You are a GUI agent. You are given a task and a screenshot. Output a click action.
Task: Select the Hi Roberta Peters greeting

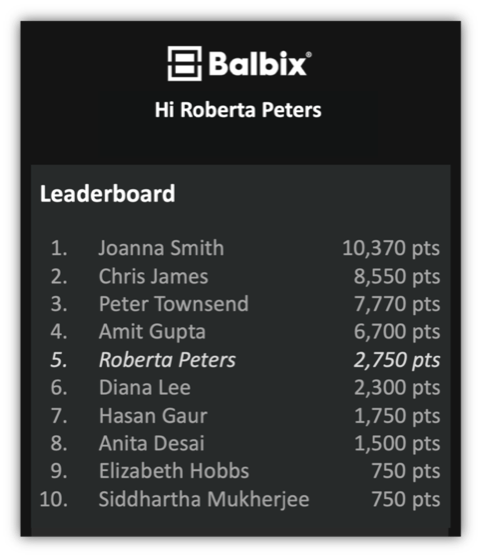238,110
